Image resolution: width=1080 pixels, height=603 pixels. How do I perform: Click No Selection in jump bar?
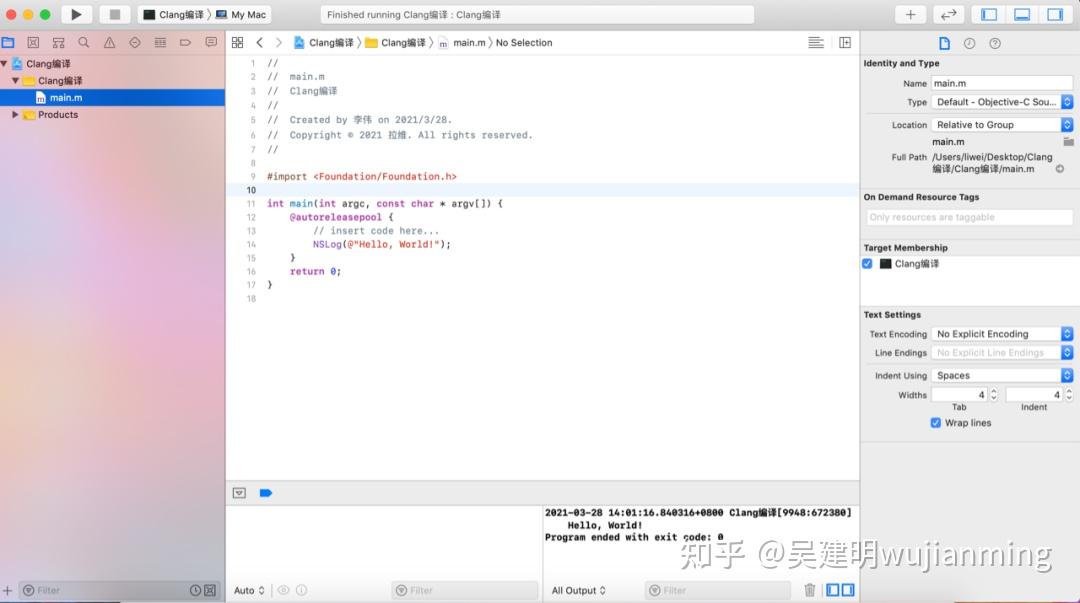[524, 43]
